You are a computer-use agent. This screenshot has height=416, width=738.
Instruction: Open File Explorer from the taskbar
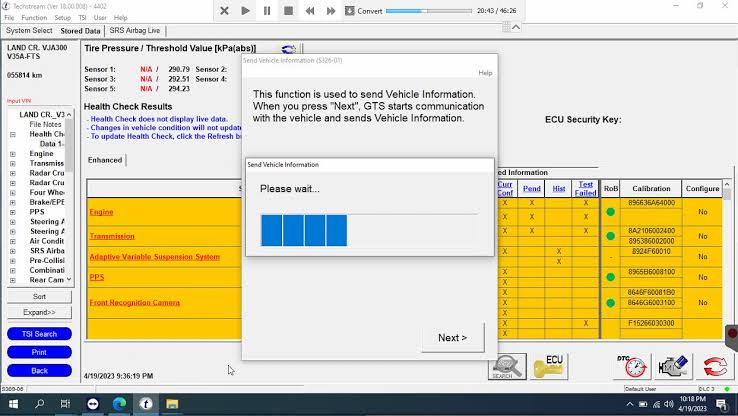tap(172, 404)
